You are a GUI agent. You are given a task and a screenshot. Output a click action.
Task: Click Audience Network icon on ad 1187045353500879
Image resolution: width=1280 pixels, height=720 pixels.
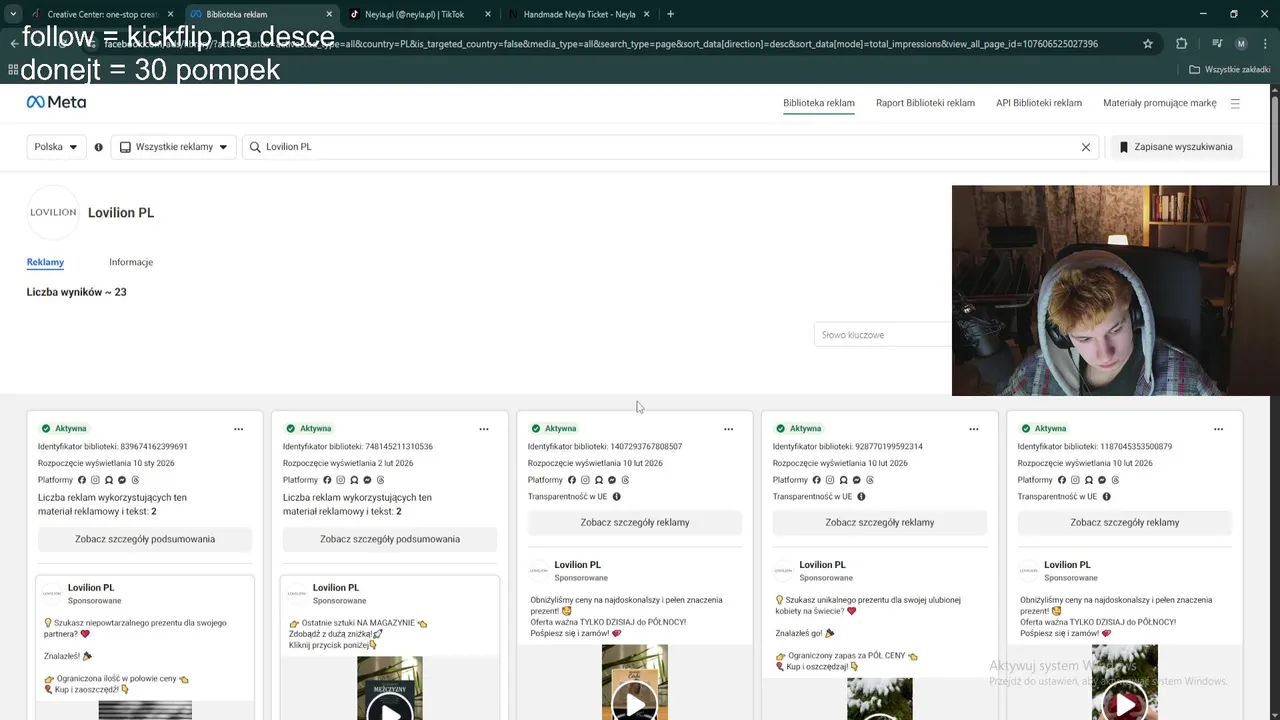pyautogui.click(x=1088, y=480)
